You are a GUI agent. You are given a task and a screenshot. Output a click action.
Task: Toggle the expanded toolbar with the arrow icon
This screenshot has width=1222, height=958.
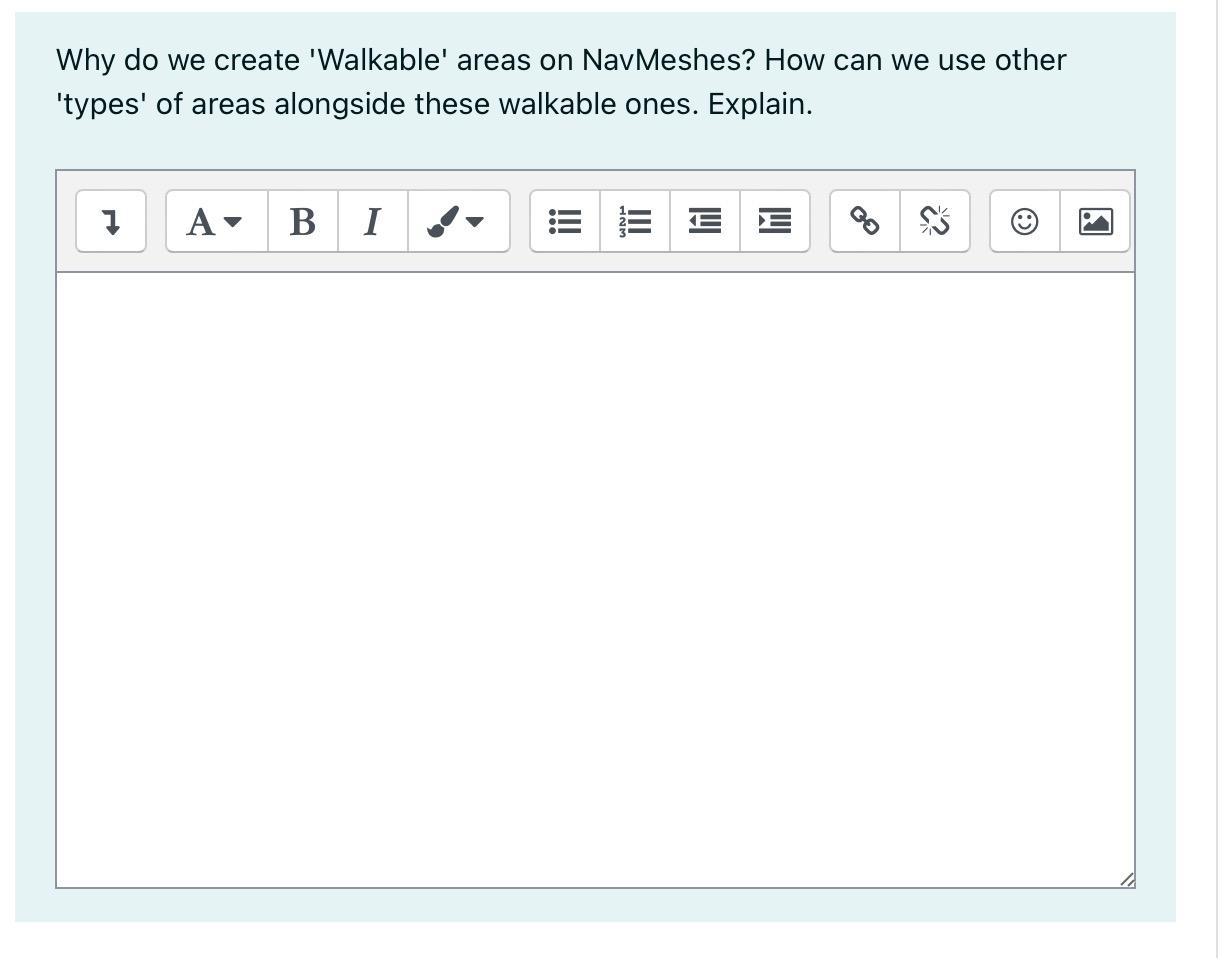110,222
